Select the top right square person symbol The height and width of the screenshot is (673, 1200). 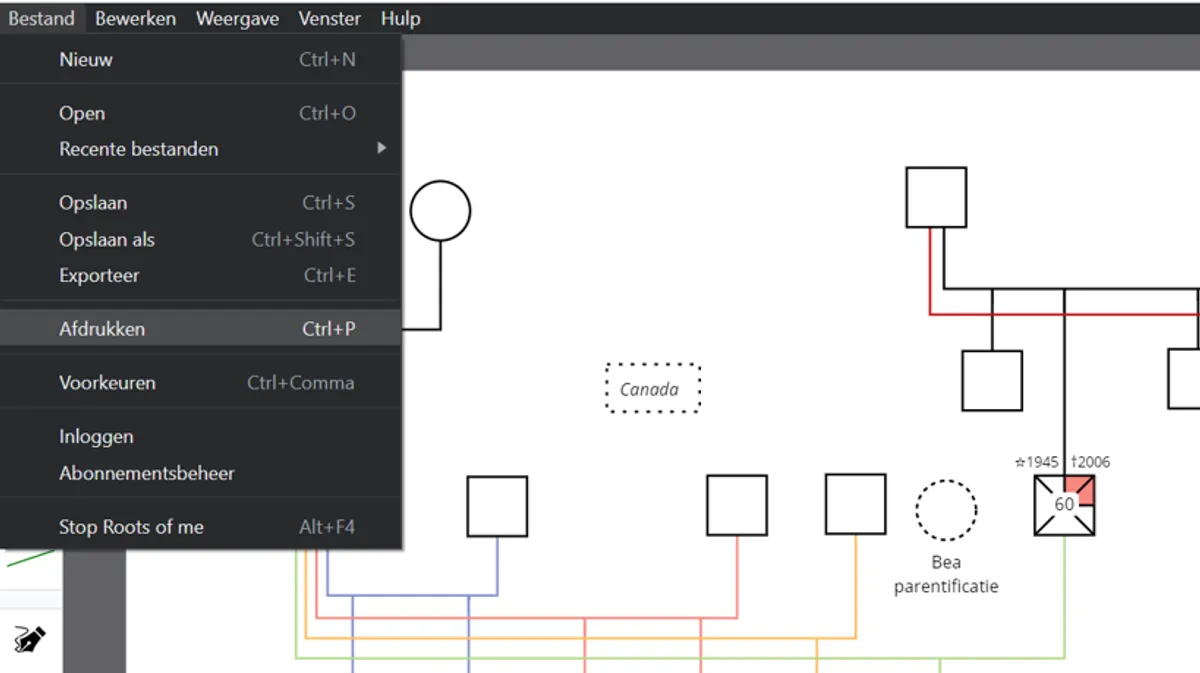[x=936, y=197]
